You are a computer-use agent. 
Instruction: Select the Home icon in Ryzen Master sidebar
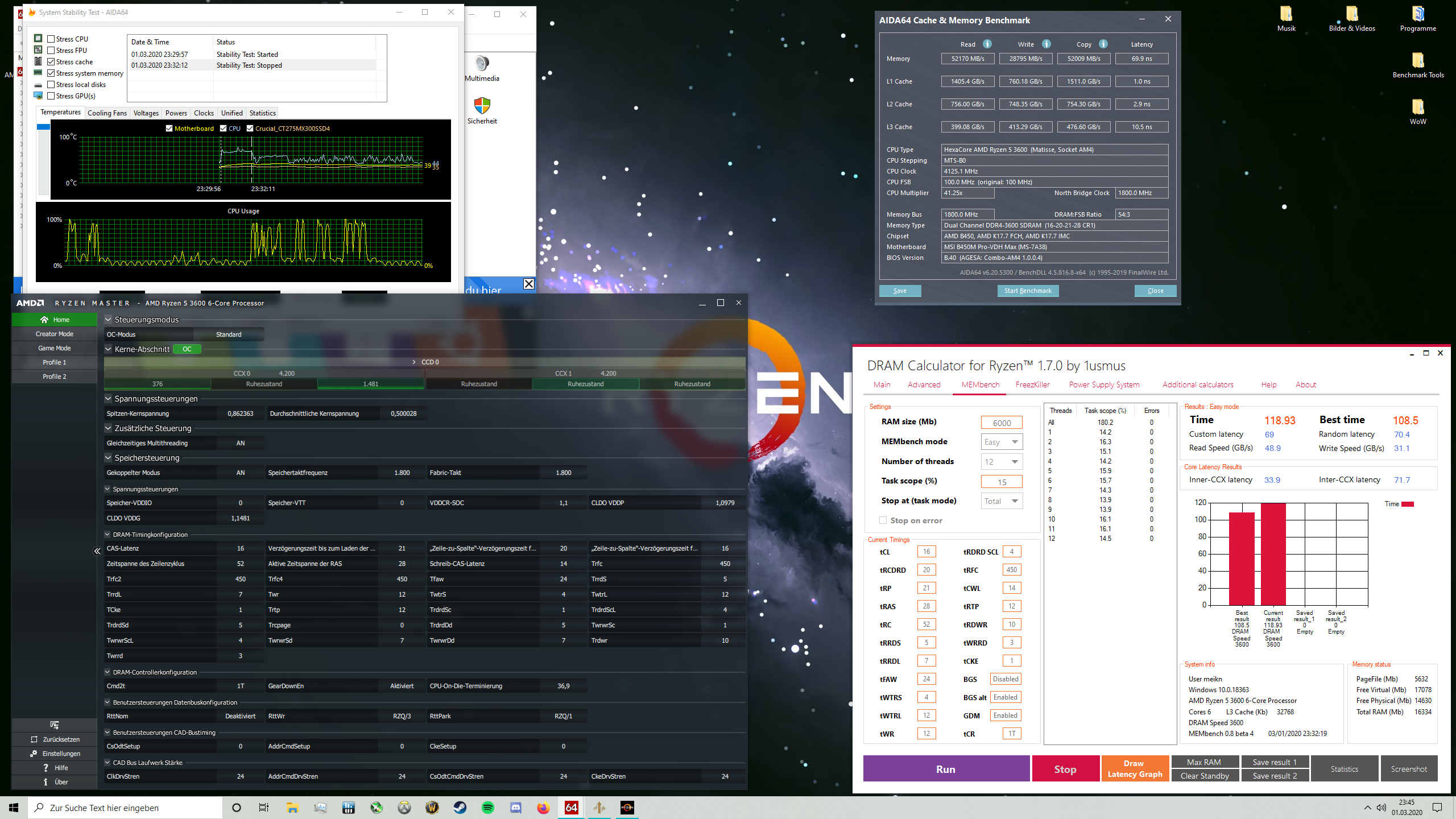pos(44,320)
